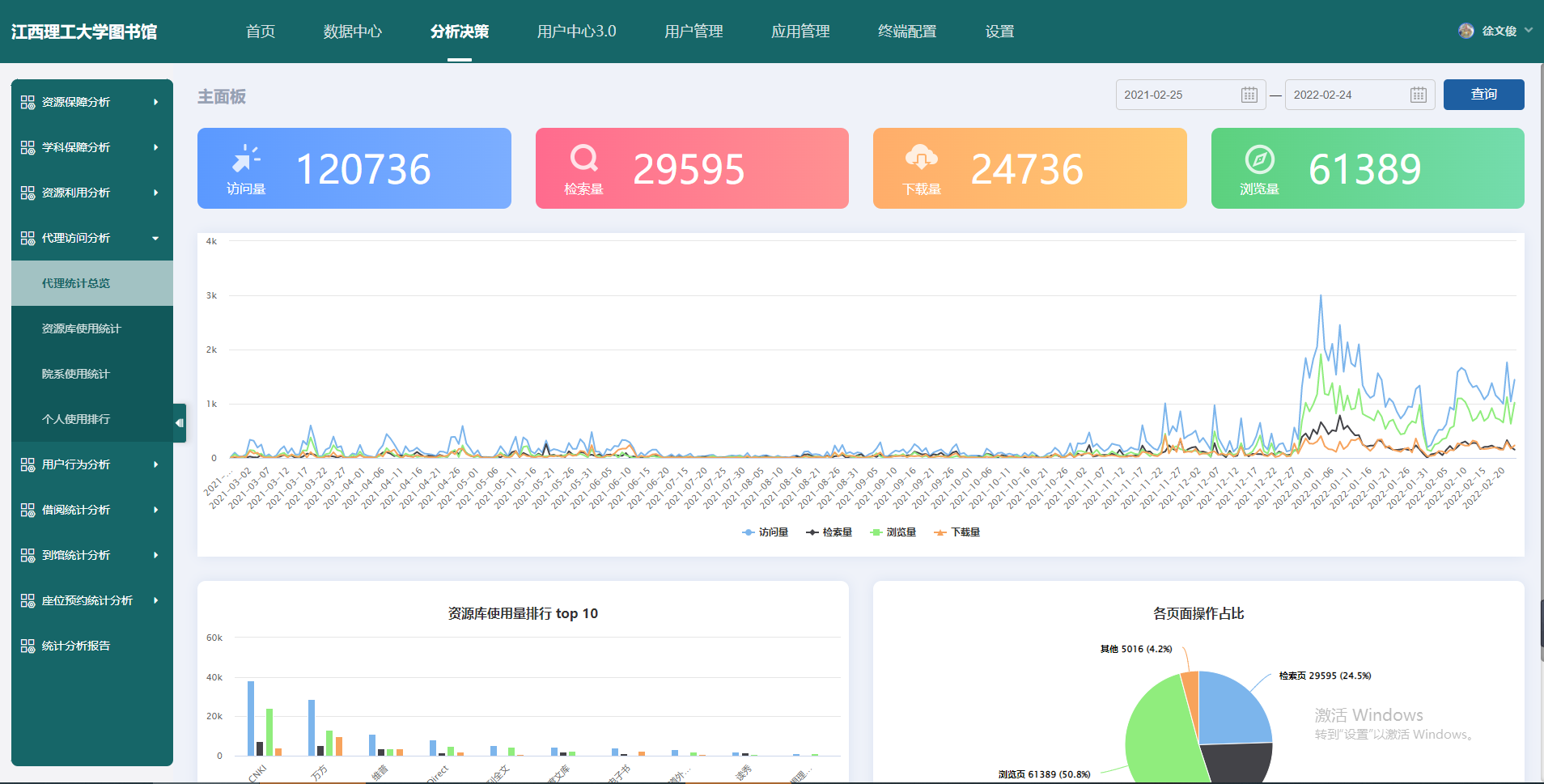Image resolution: width=1544 pixels, height=784 pixels.
Task: Open the start date calendar icon
Action: tap(1249, 95)
